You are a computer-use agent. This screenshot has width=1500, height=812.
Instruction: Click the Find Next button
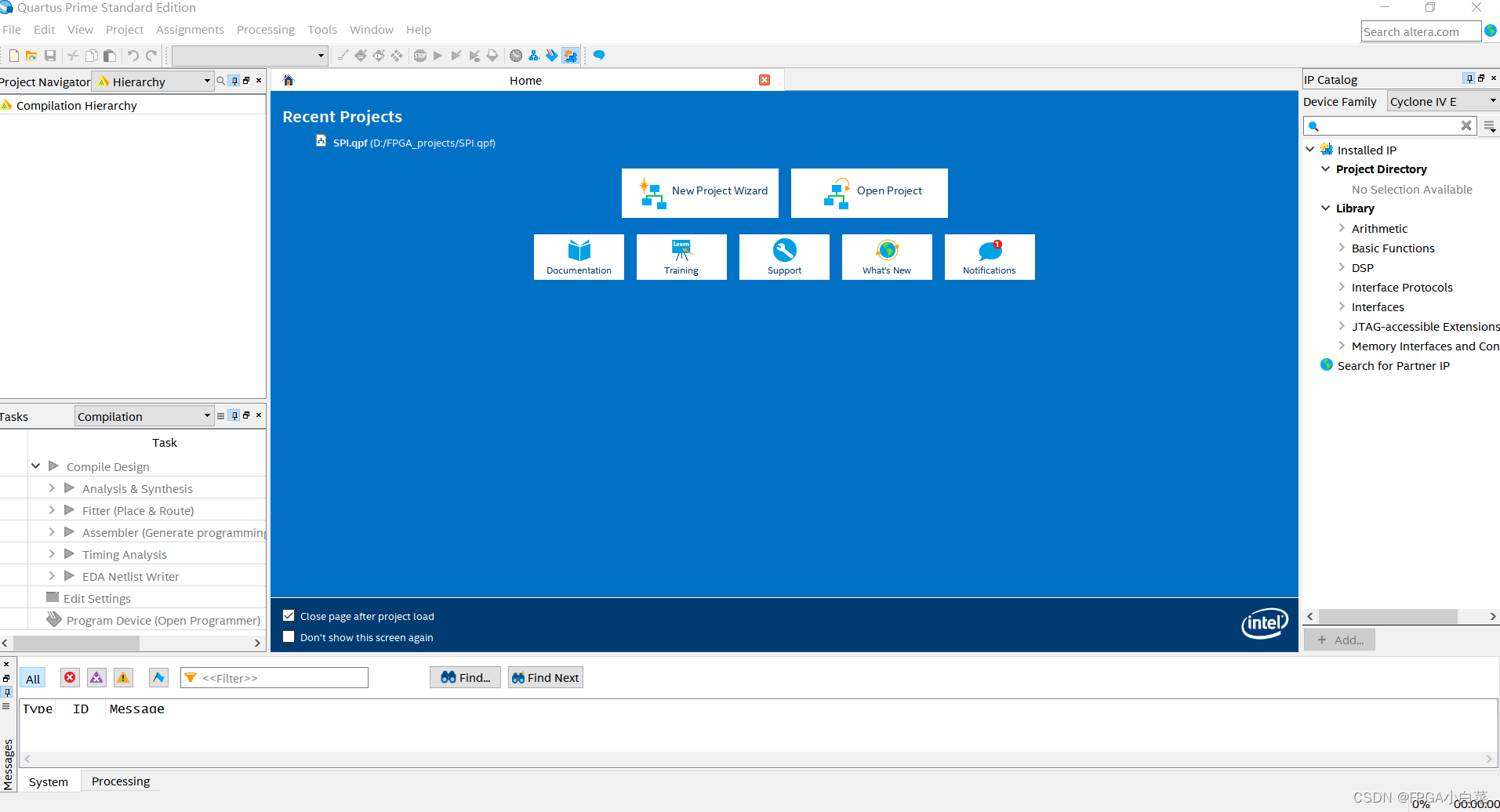(546, 678)
